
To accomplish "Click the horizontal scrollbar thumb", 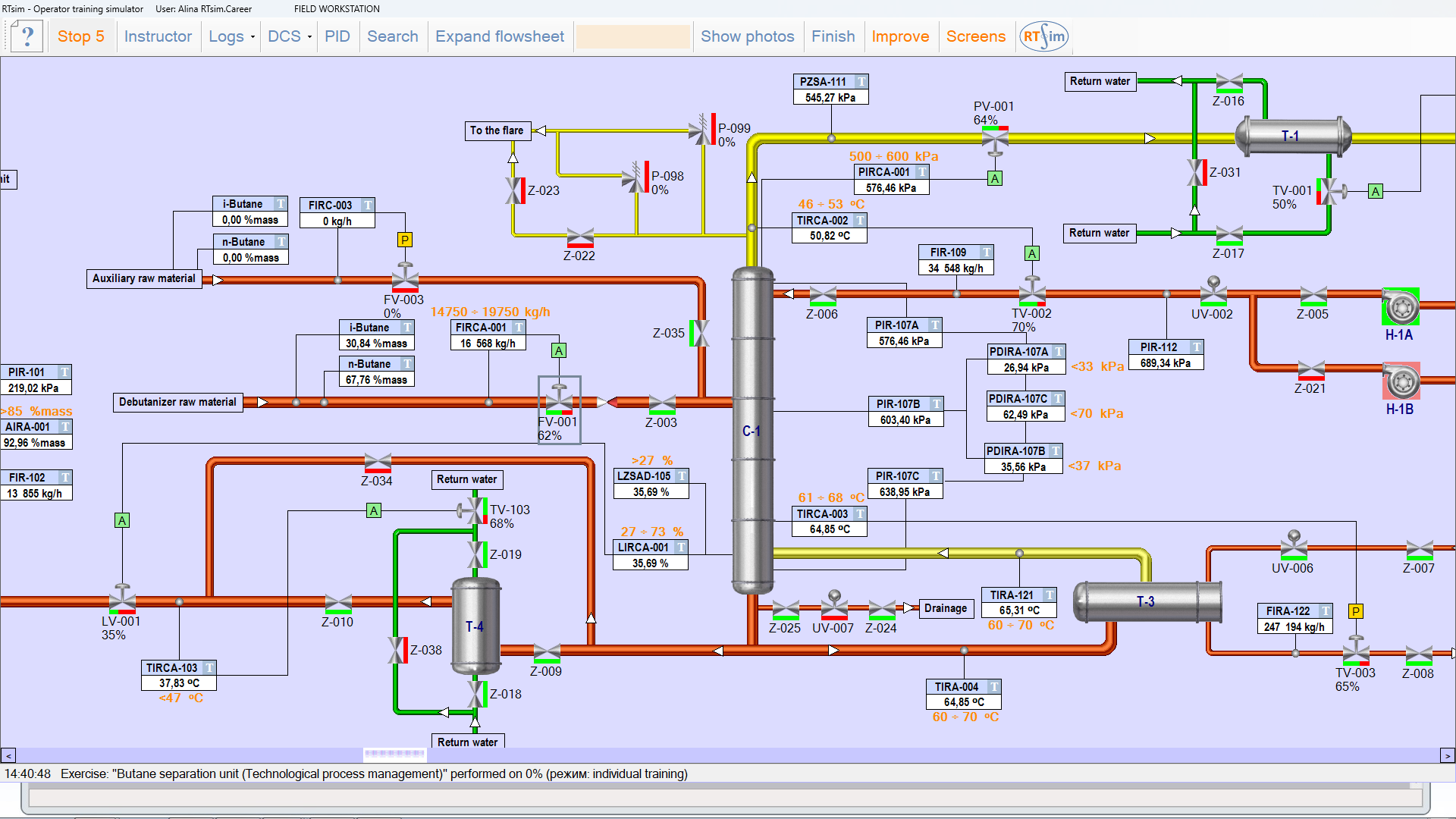I will (394, 754).
